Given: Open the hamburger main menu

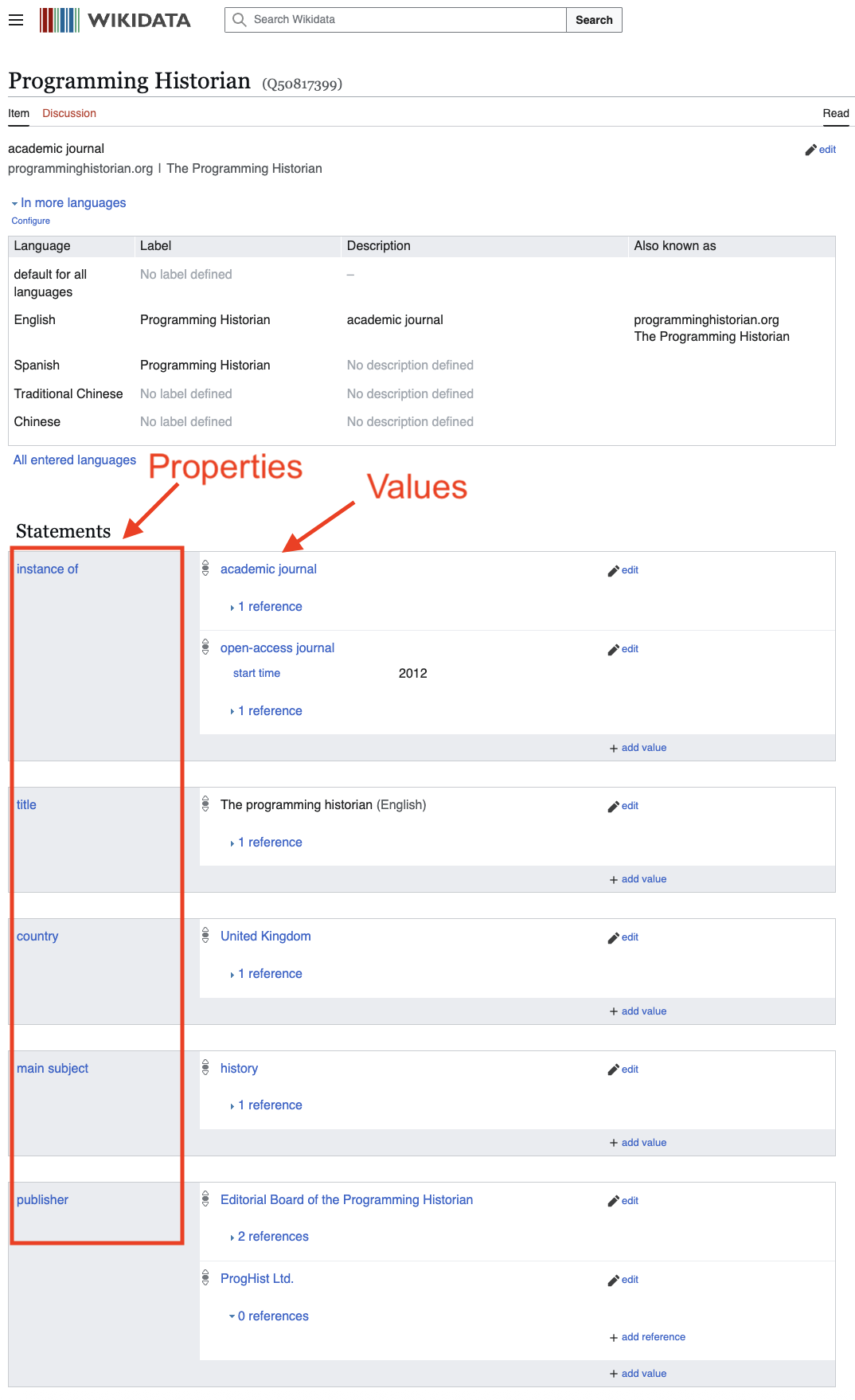Looking at the screenshot, I should click(16, 20).
